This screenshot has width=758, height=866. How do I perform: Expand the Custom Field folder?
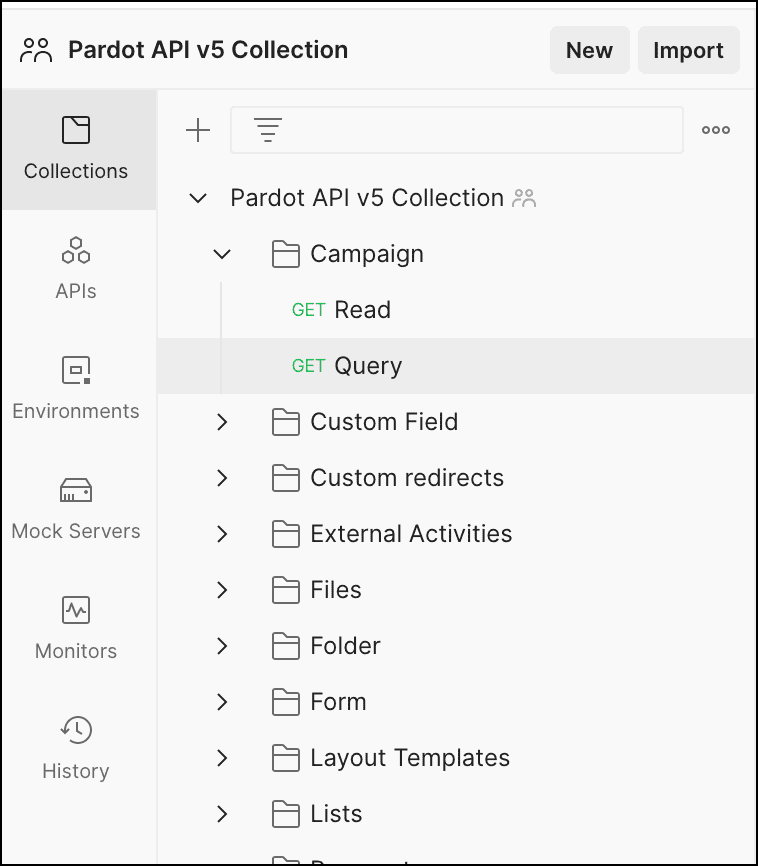[222, 422]
